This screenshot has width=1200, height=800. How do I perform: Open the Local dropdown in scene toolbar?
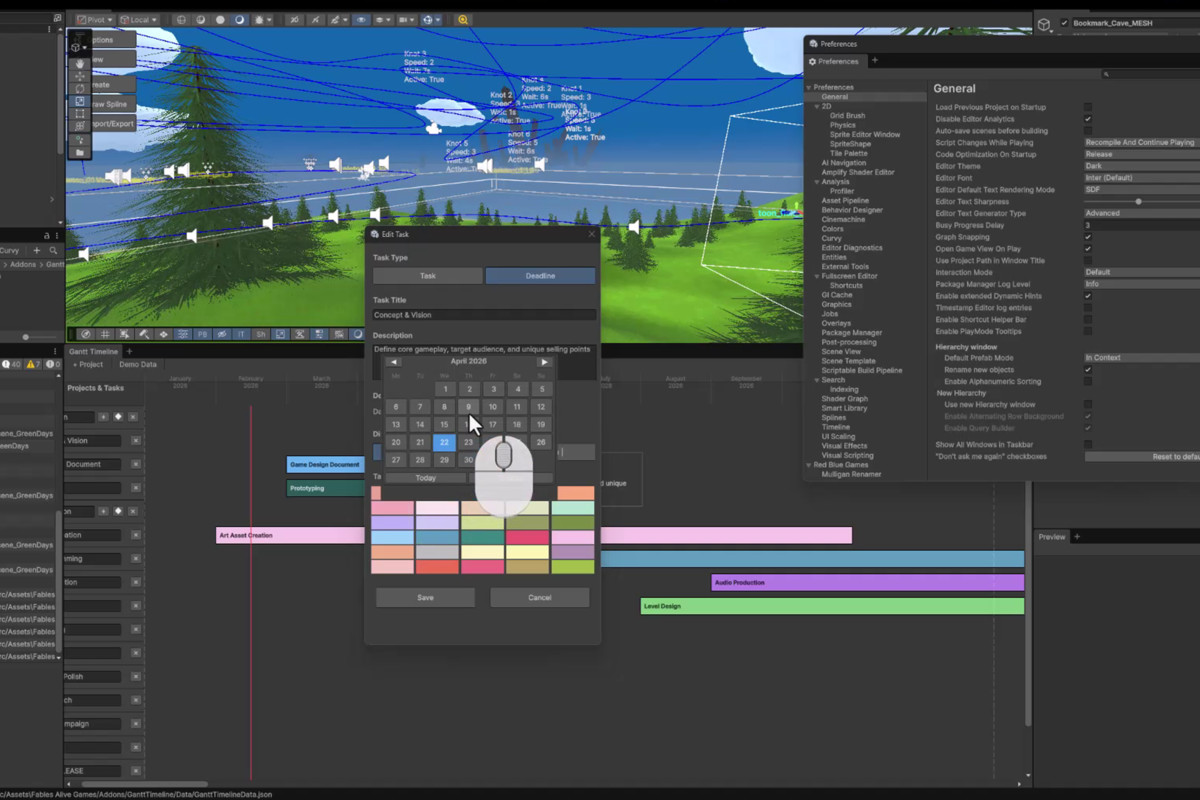click(x=138, y=19)
